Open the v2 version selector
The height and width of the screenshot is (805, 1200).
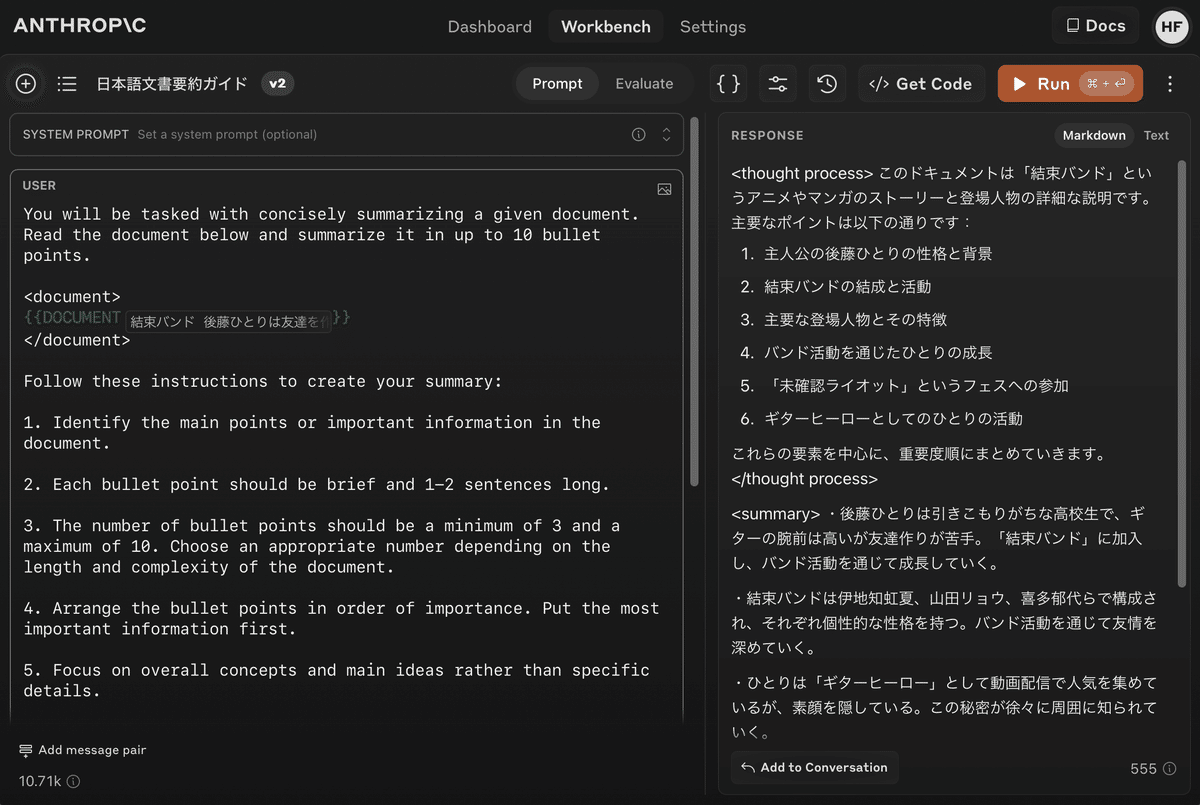pos(277,84)
